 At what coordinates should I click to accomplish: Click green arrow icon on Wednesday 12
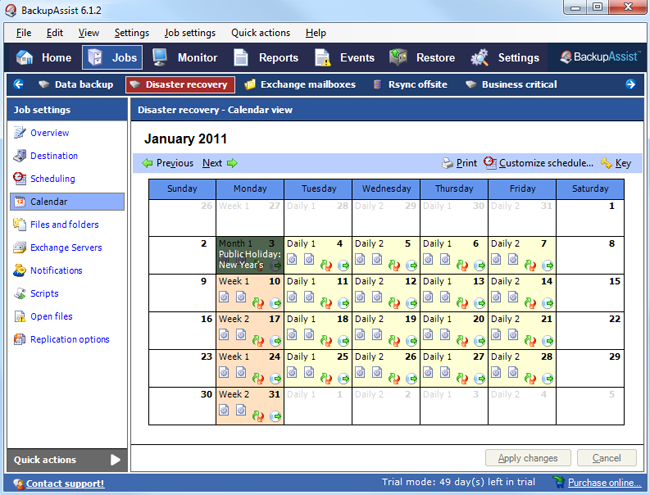(411, 303)
